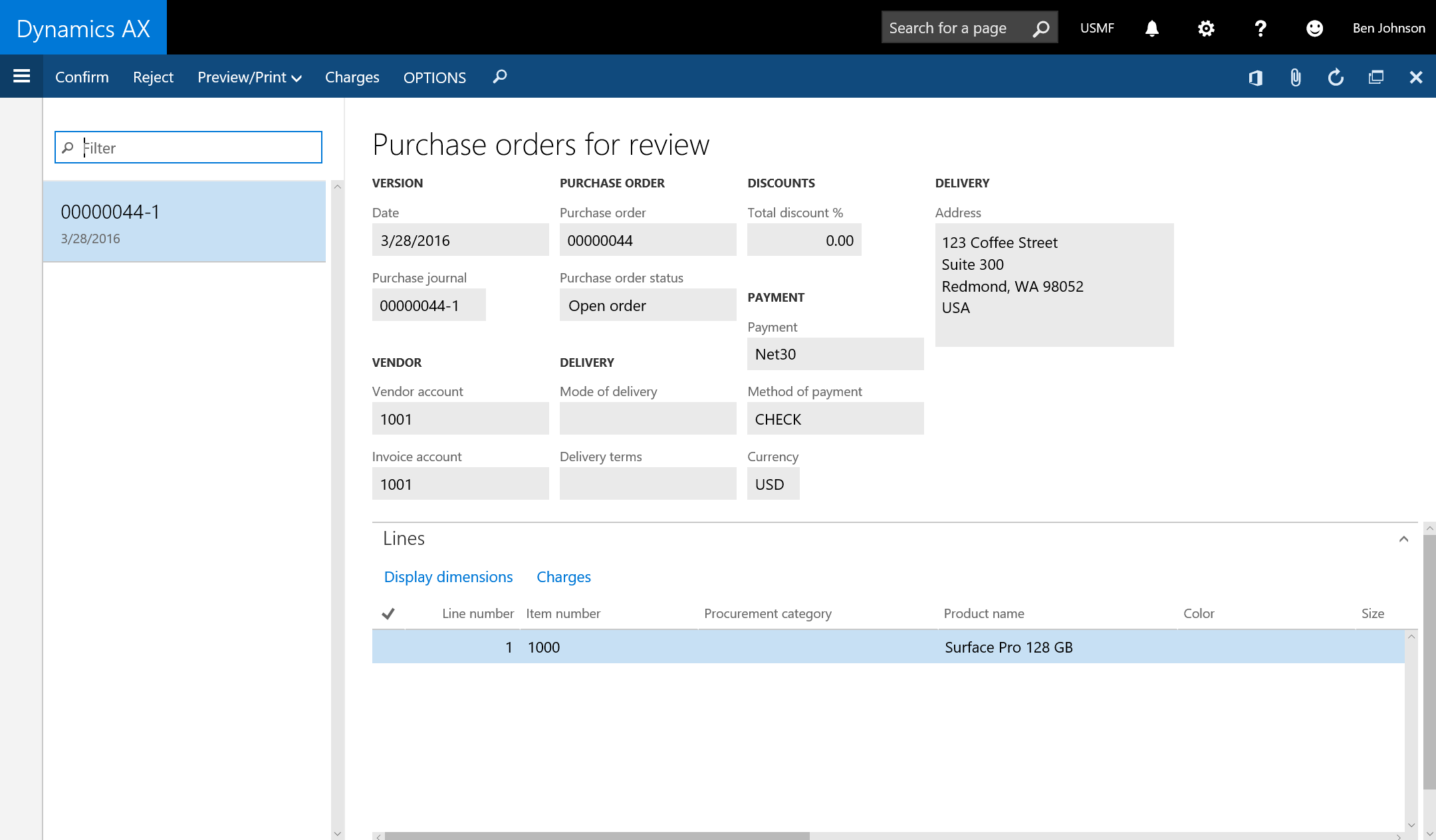Open the settings gear icon

click(x=1206, y=28)
